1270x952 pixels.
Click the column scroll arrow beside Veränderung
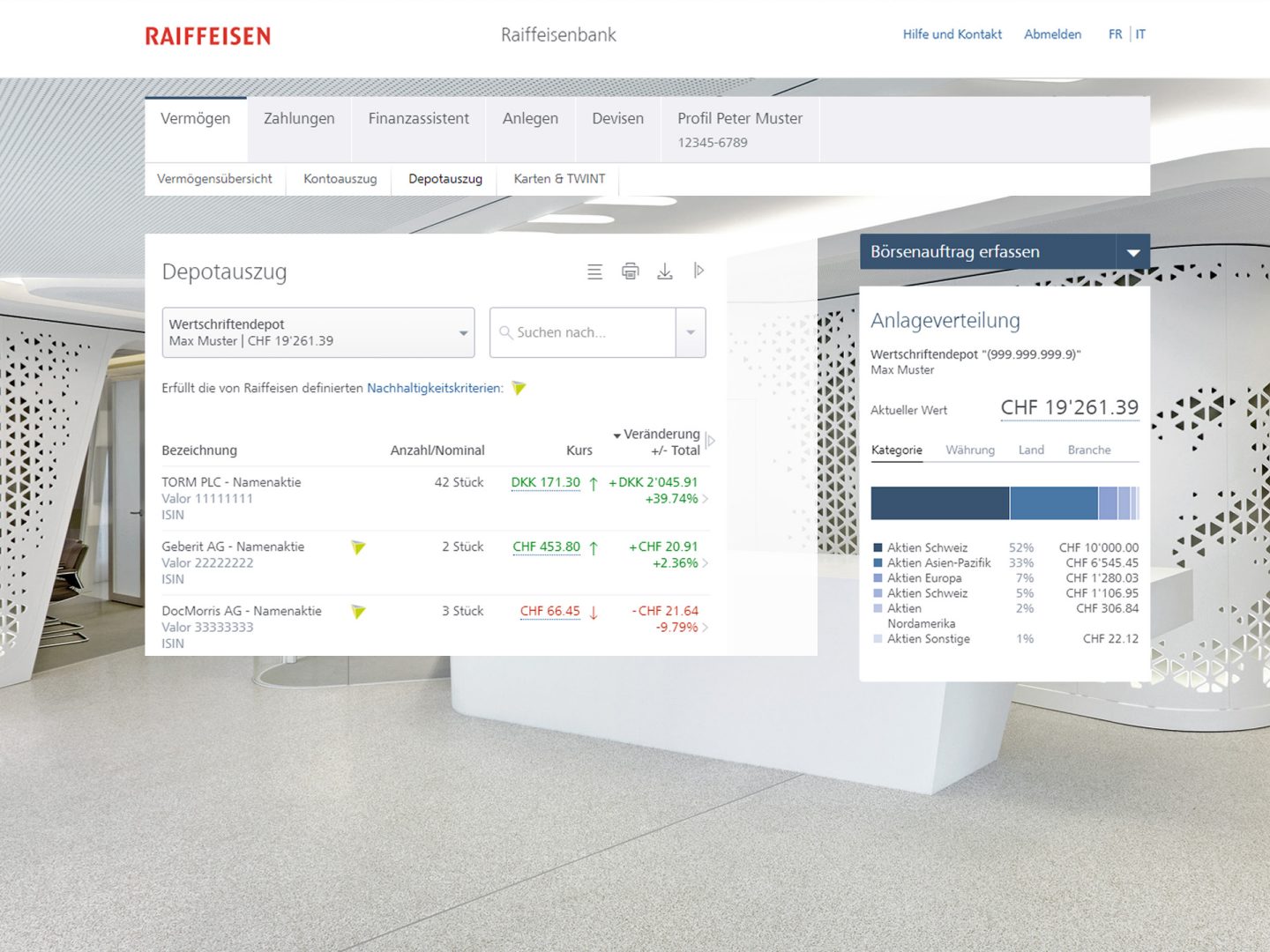tap(711, 441)
